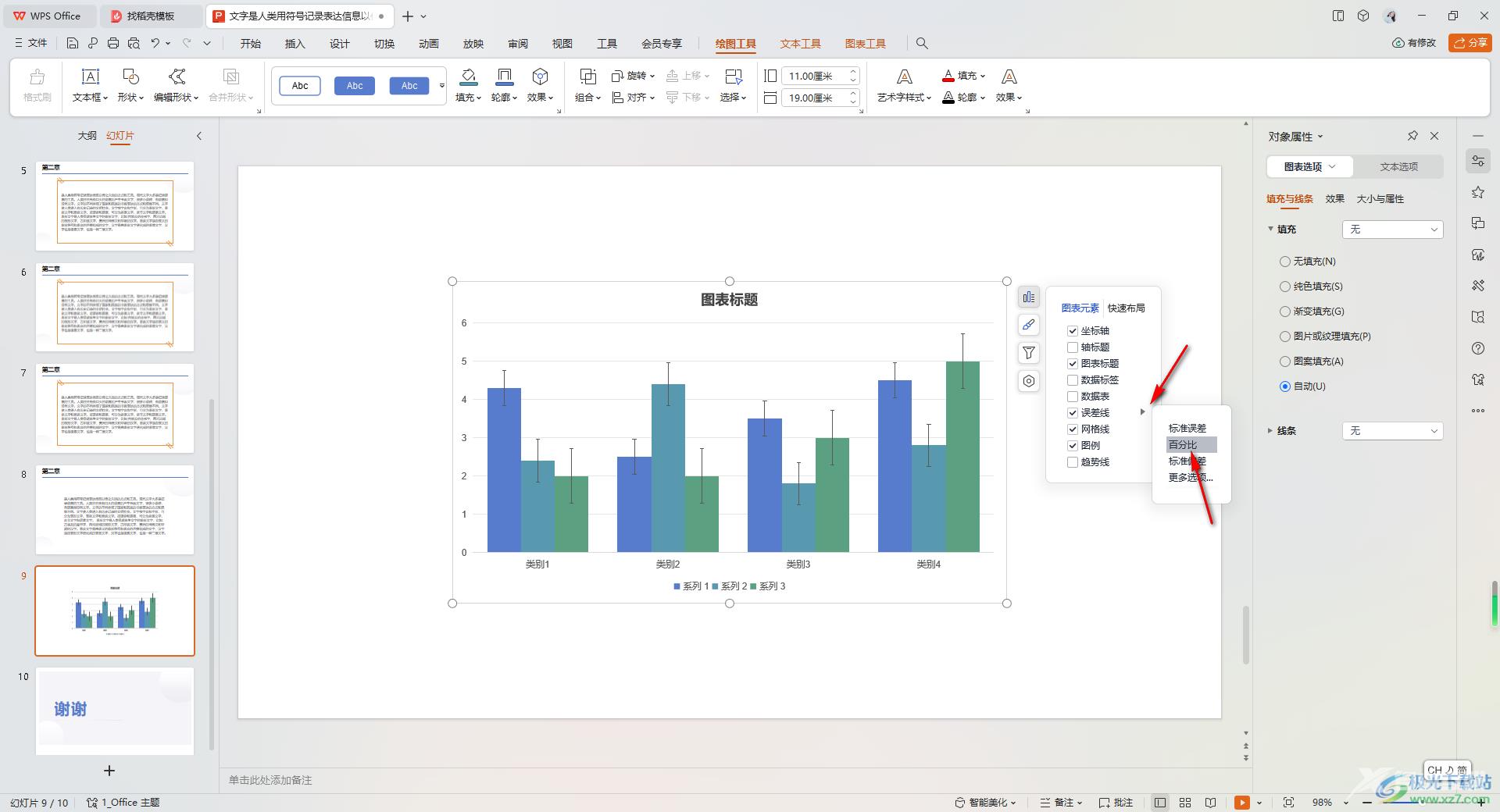Click the shape Outline icon

(504, 77)
